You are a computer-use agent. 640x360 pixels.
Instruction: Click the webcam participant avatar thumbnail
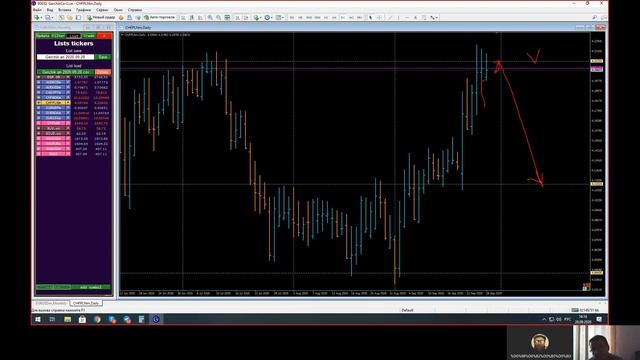point(540,342)
